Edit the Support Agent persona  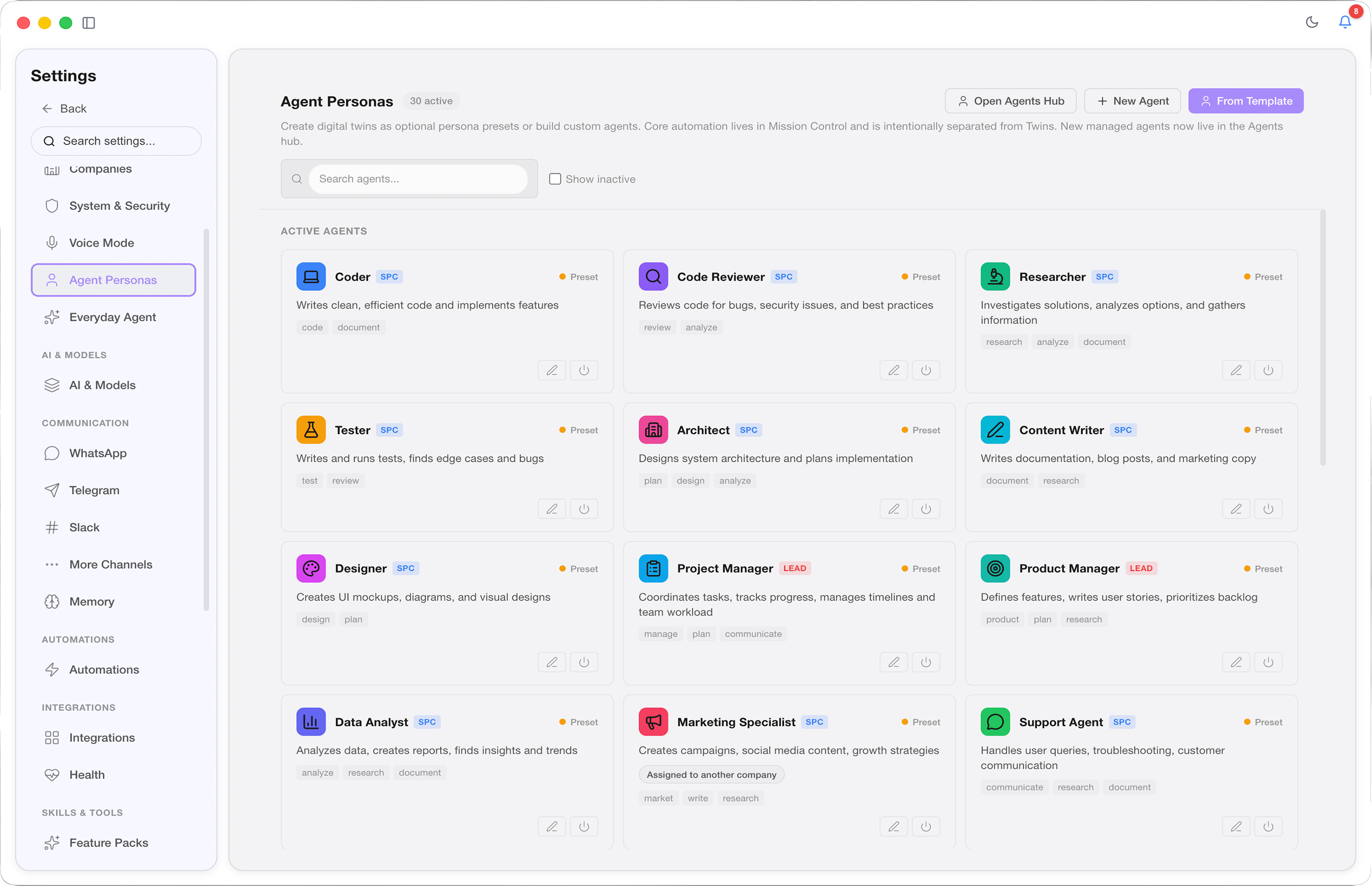[1236, 827]
